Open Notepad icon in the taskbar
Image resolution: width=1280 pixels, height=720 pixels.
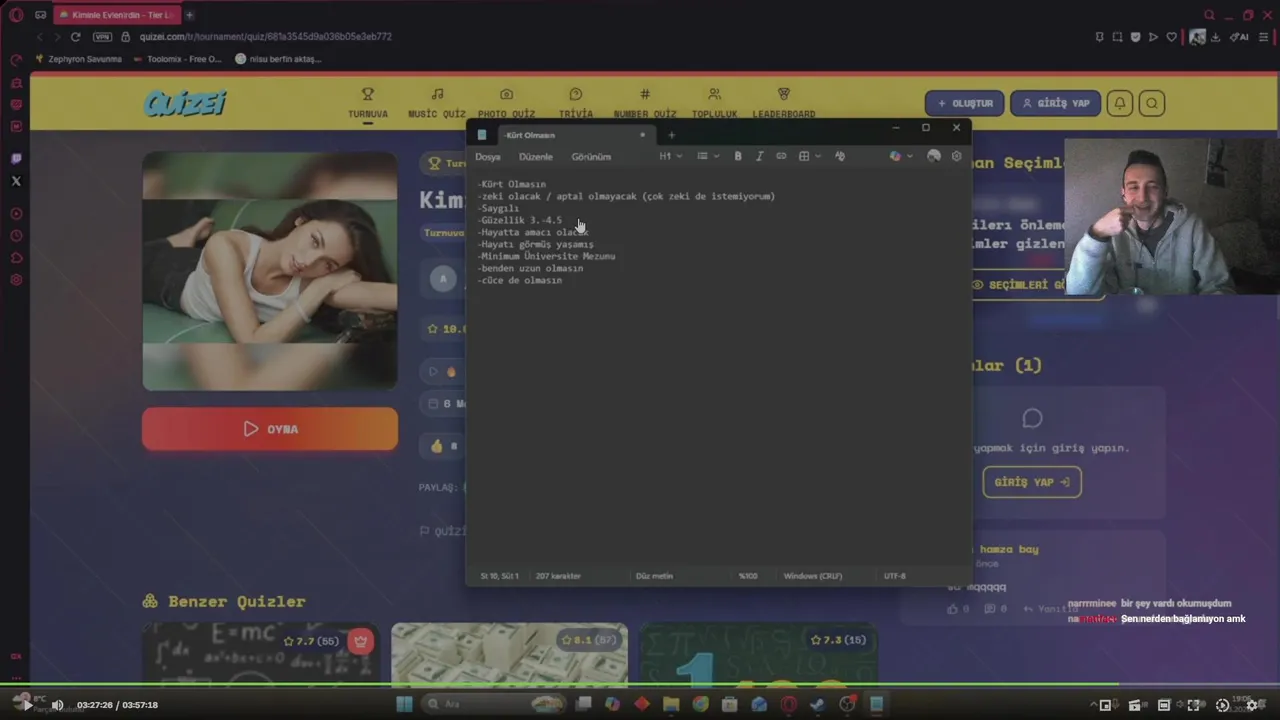pyautogui.click(x=877, y=704)
